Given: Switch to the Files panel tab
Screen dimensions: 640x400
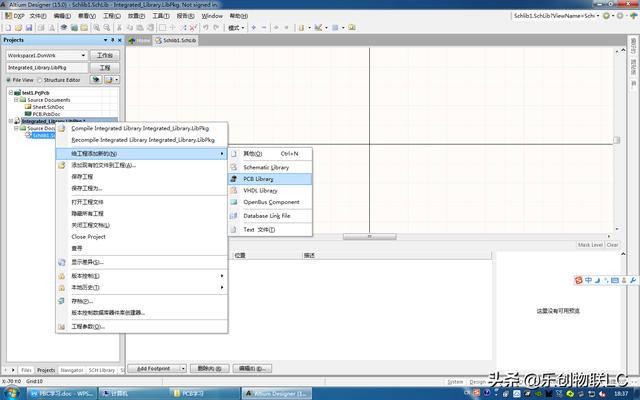Looking at the screenshot, I should [26, 370].
